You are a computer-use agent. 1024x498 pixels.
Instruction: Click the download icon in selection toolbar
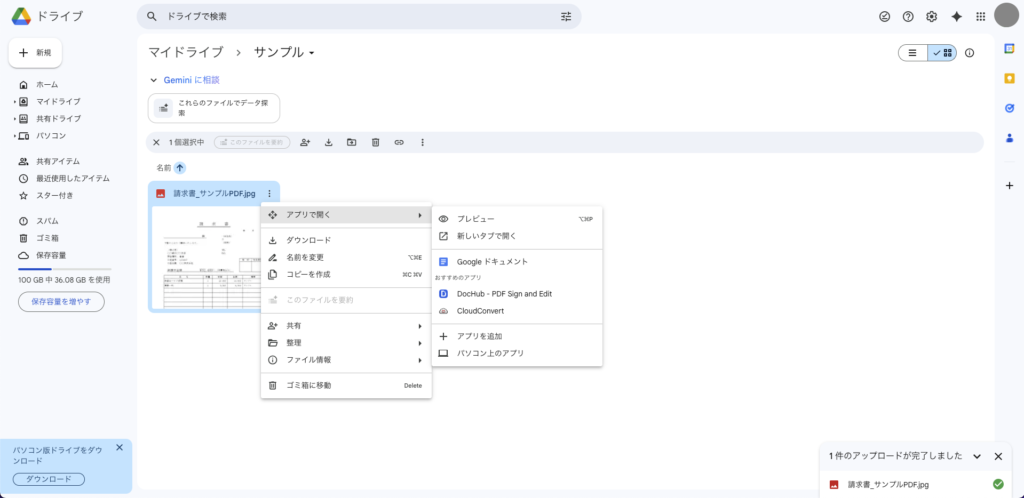coord(328,142)
